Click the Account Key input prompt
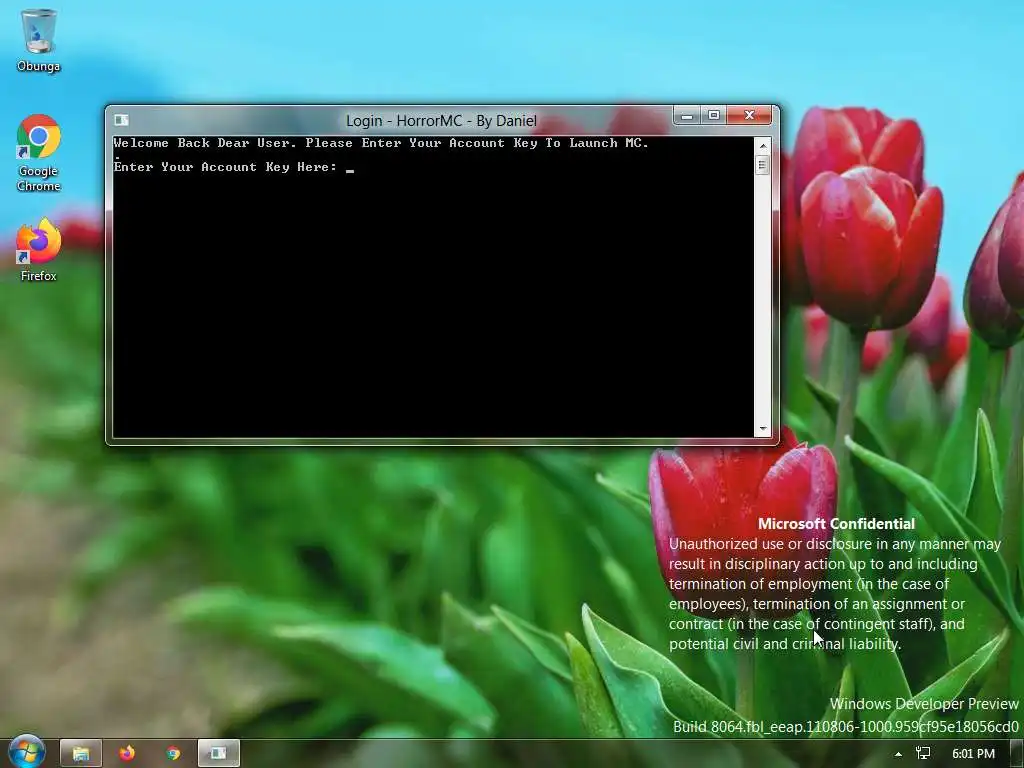 (x=234, y=167)
